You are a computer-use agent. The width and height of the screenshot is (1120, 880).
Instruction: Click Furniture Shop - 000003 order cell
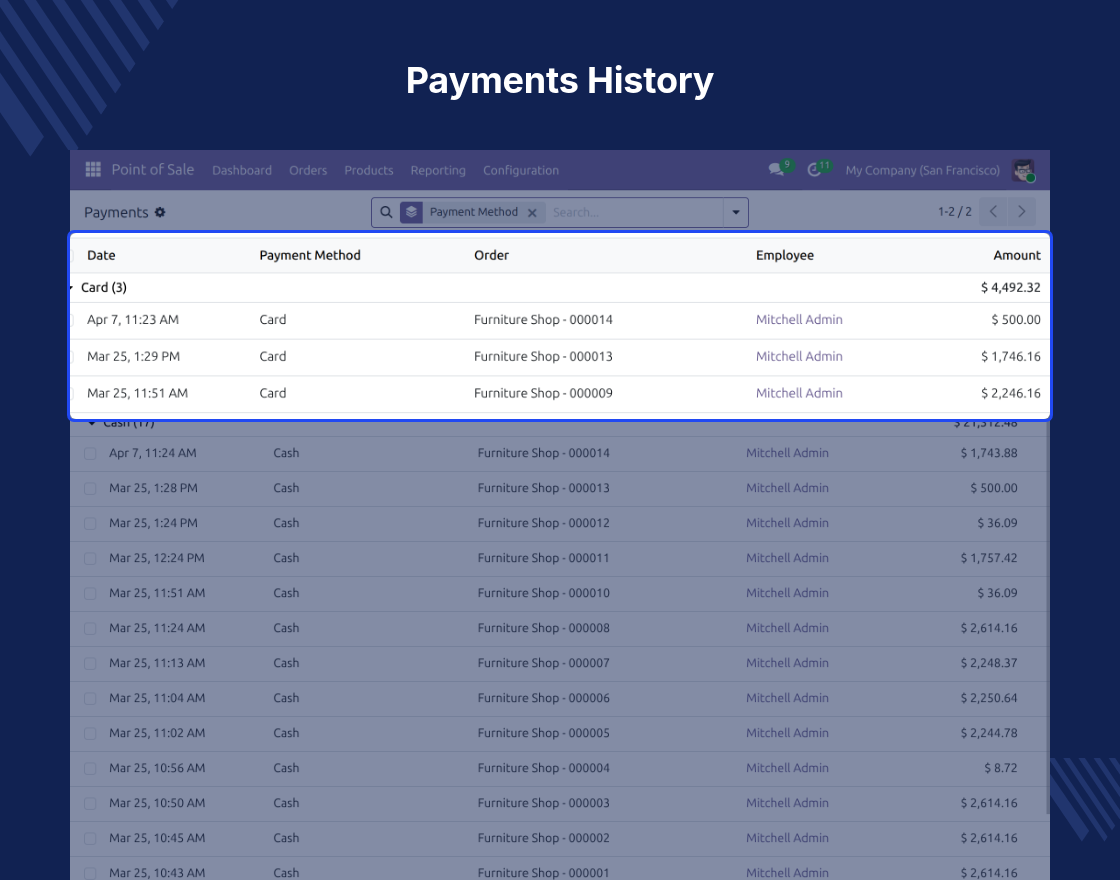click(x=544, y=803)
